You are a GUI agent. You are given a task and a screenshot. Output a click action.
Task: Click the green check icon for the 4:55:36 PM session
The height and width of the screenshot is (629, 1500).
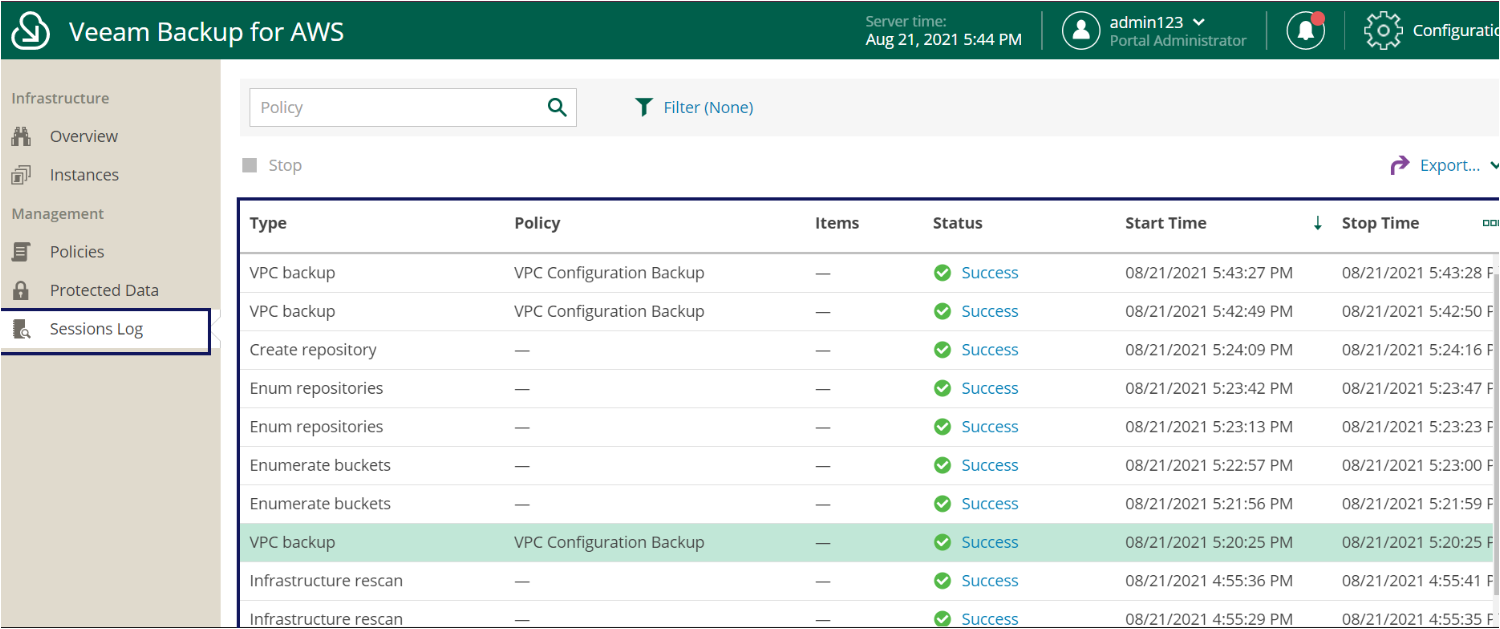point(942,581)
